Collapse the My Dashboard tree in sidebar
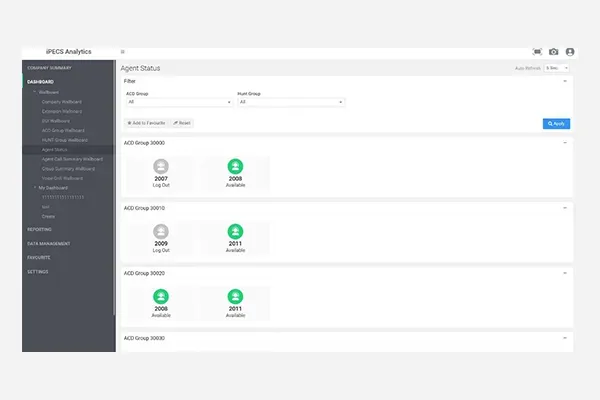 click(x=34, y=188)
